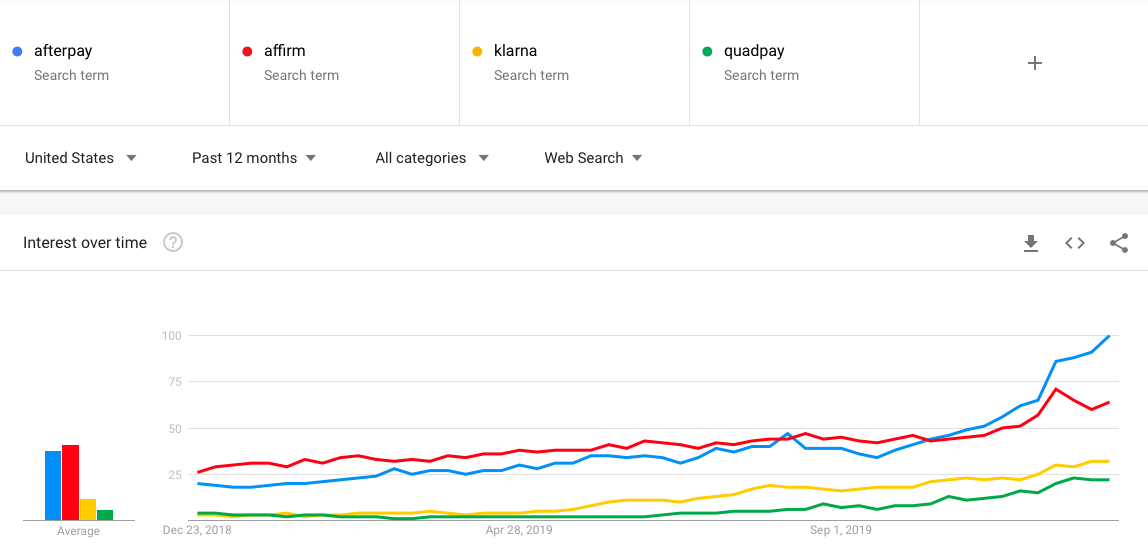Add a new comparison term
This screenshot has width=1148, height=548.
pyautogui.click(x=1034, y=63)
